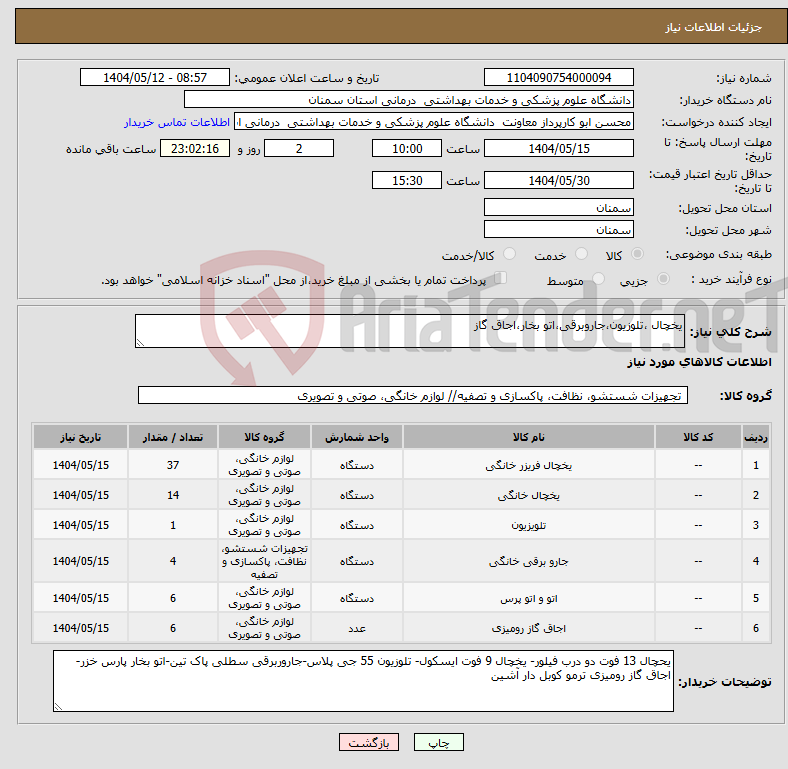Click the استان محل تحویل field سمنان
Screen dimensions: 788x769
tap(558, 208)
